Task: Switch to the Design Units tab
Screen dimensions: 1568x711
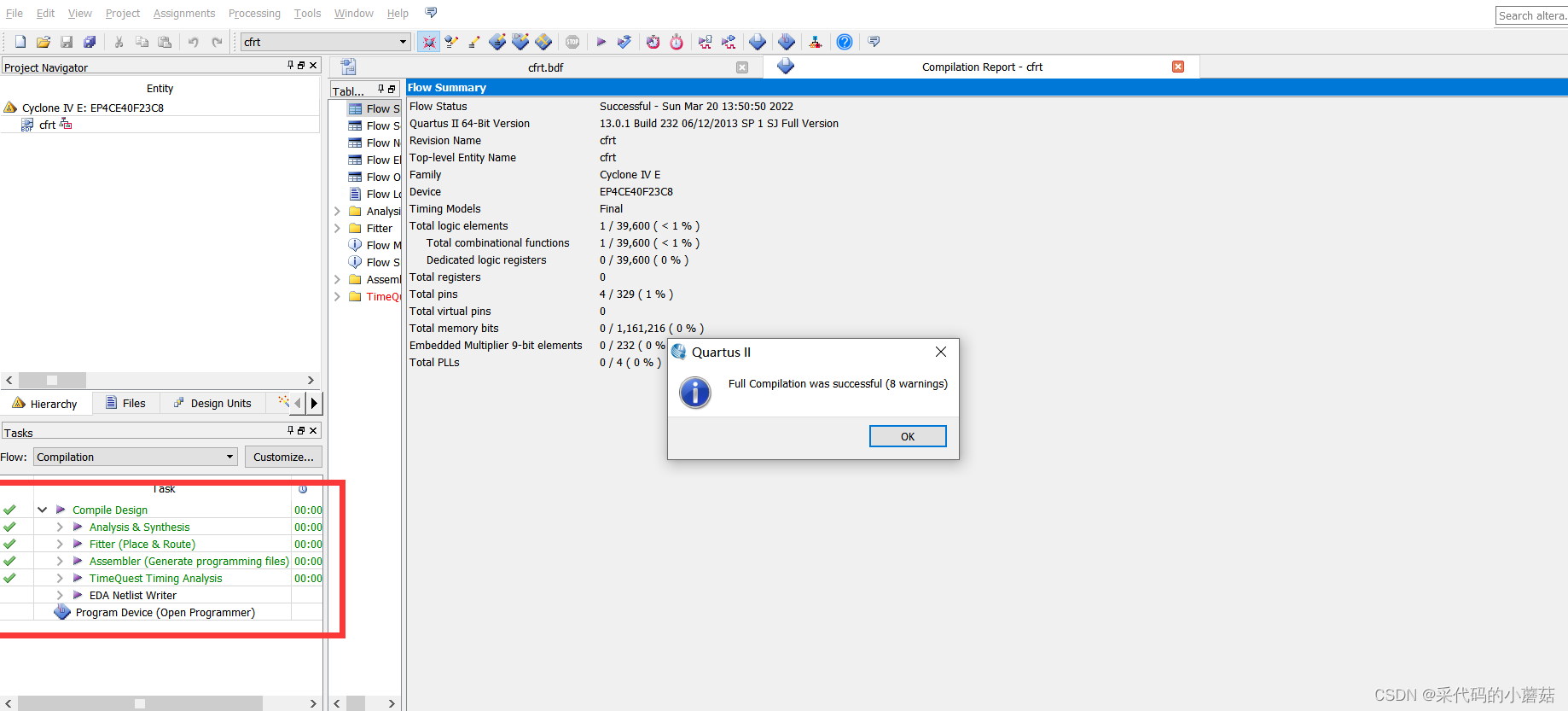Action: (x=212, y=403)
